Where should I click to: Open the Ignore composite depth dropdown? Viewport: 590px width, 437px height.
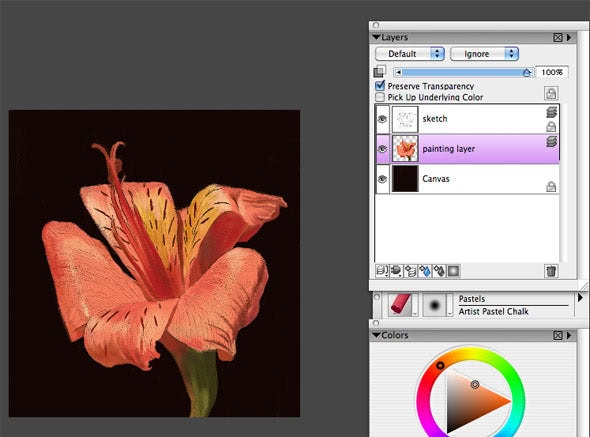(484, 54)
